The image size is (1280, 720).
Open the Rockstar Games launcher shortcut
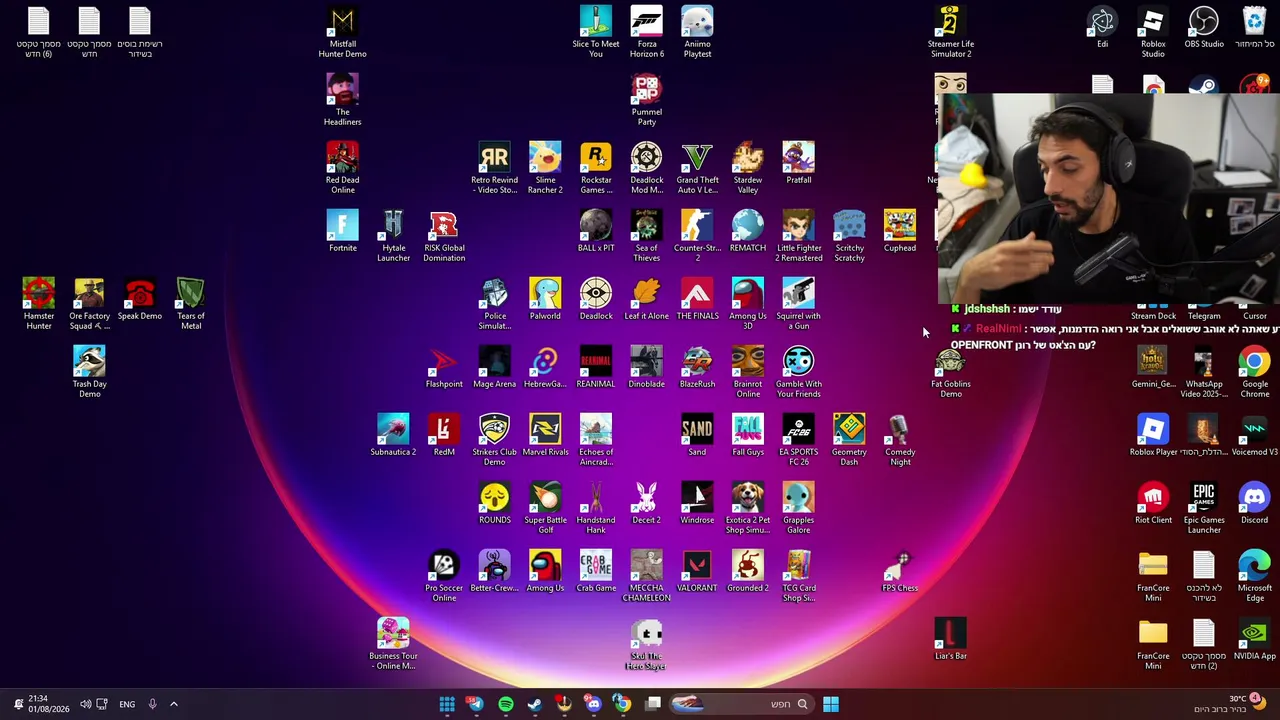click(x=596, y=168)
